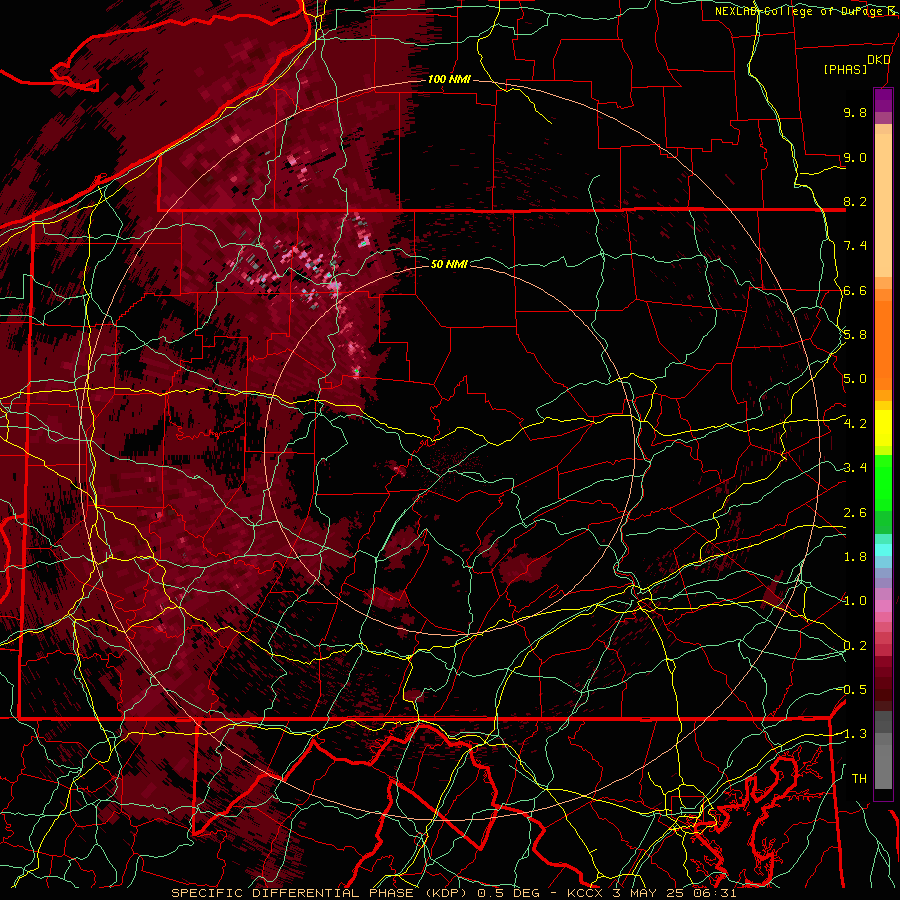900x900 pixels.
Task: Click the 9.8 legend value
Action: click(855, 112)
